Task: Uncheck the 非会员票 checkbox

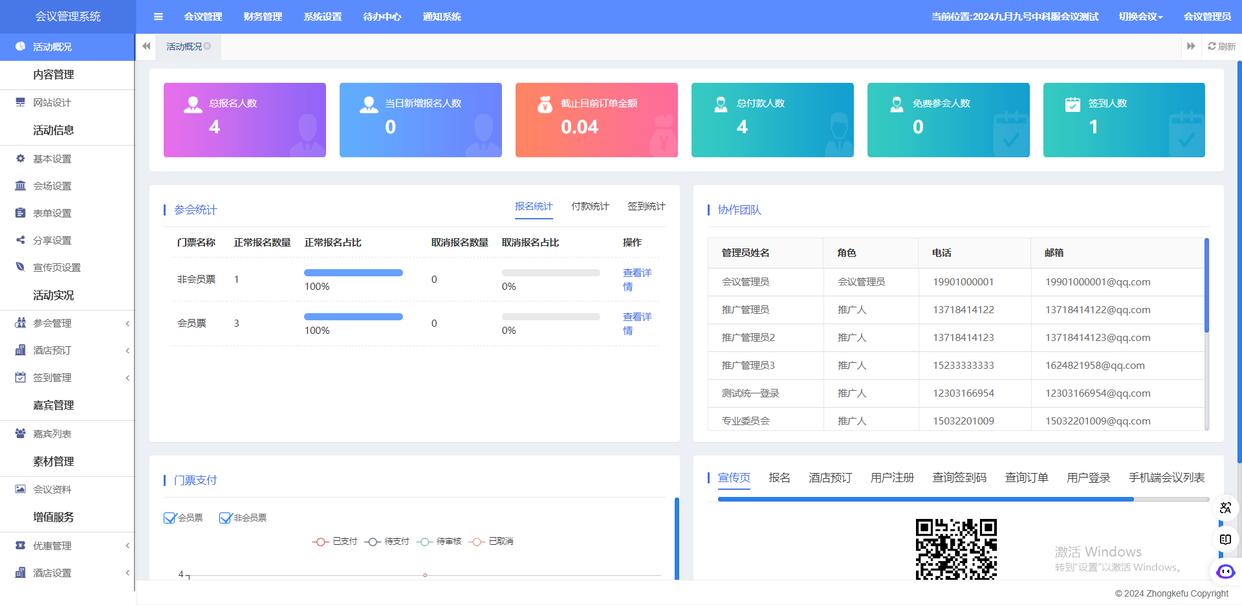Action: (x=225, y=518)
